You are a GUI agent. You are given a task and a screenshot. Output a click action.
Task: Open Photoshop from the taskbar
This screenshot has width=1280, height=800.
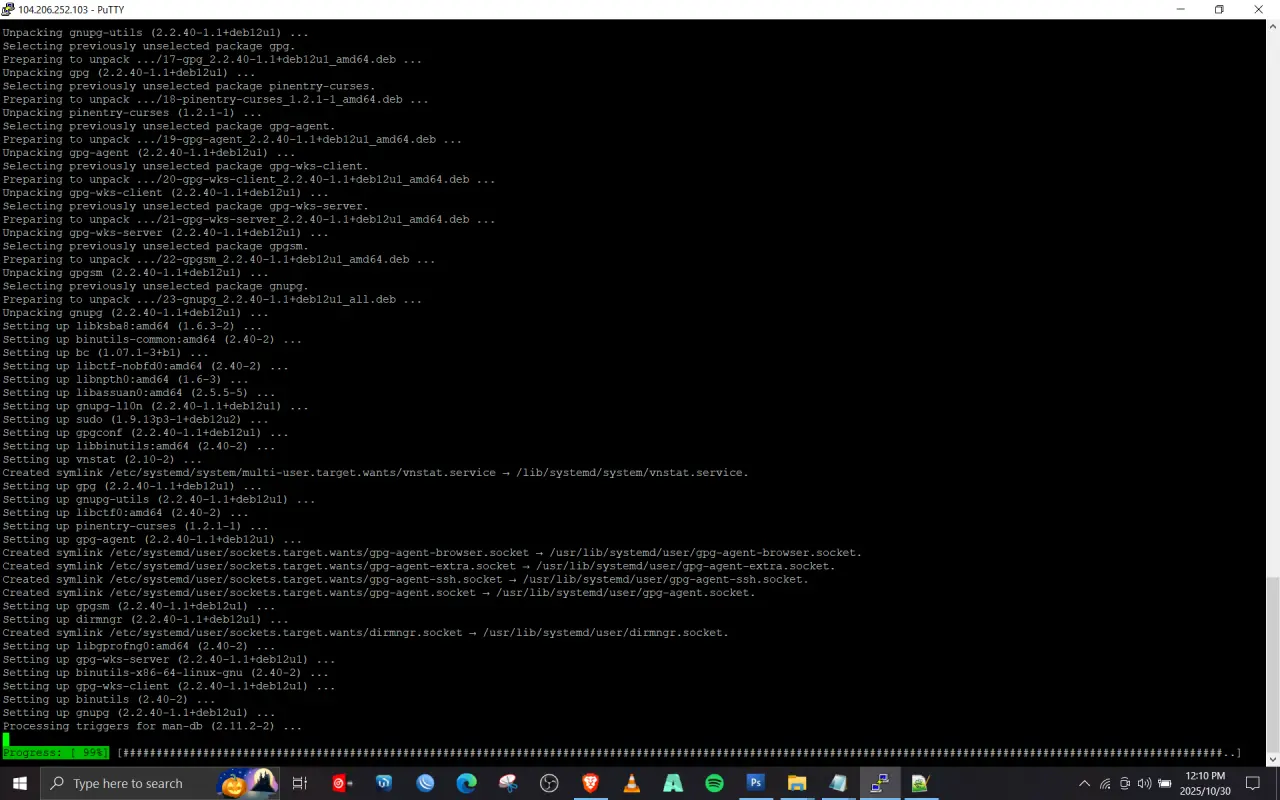point(755,783)
